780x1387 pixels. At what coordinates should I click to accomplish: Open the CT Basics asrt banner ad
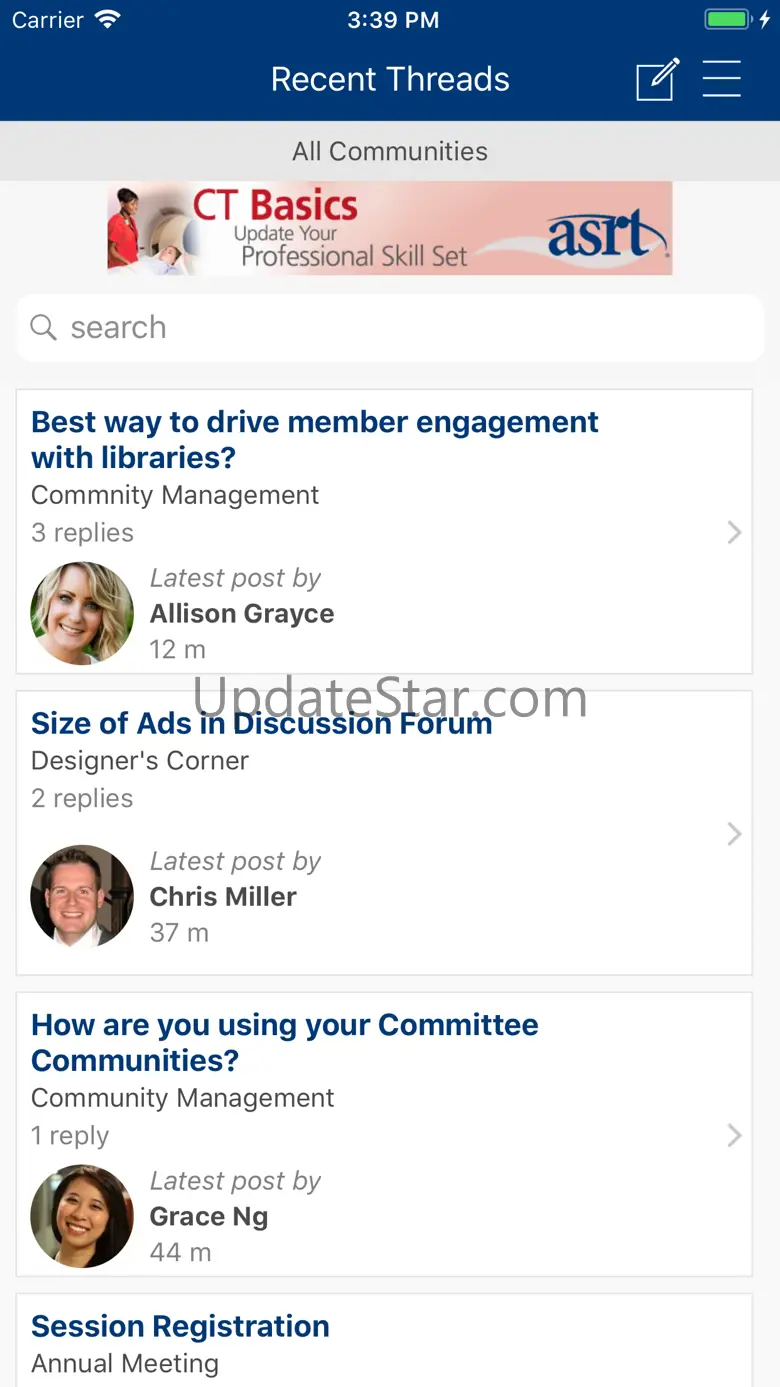390,229
